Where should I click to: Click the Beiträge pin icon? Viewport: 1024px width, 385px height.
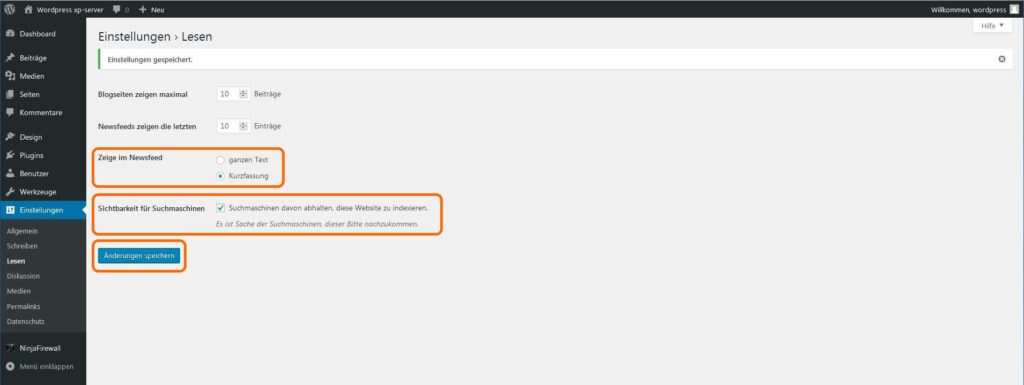[10, 58]
